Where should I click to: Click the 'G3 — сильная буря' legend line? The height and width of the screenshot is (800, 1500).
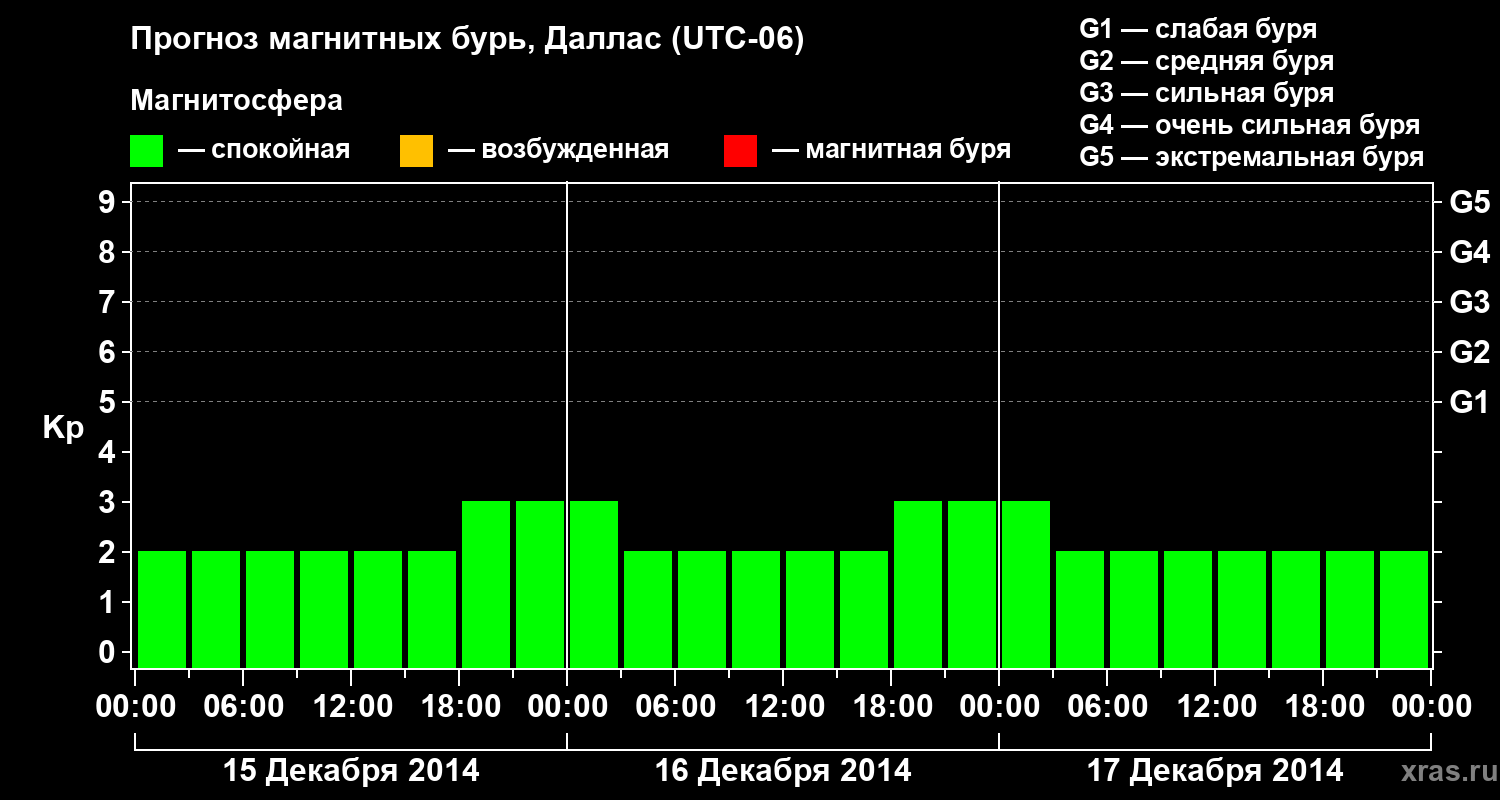(x=1207, y=93)
